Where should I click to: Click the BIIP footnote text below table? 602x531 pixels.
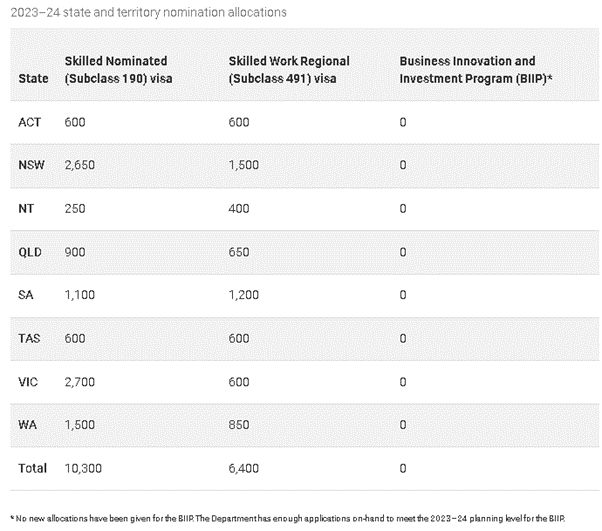pos(288,518)
